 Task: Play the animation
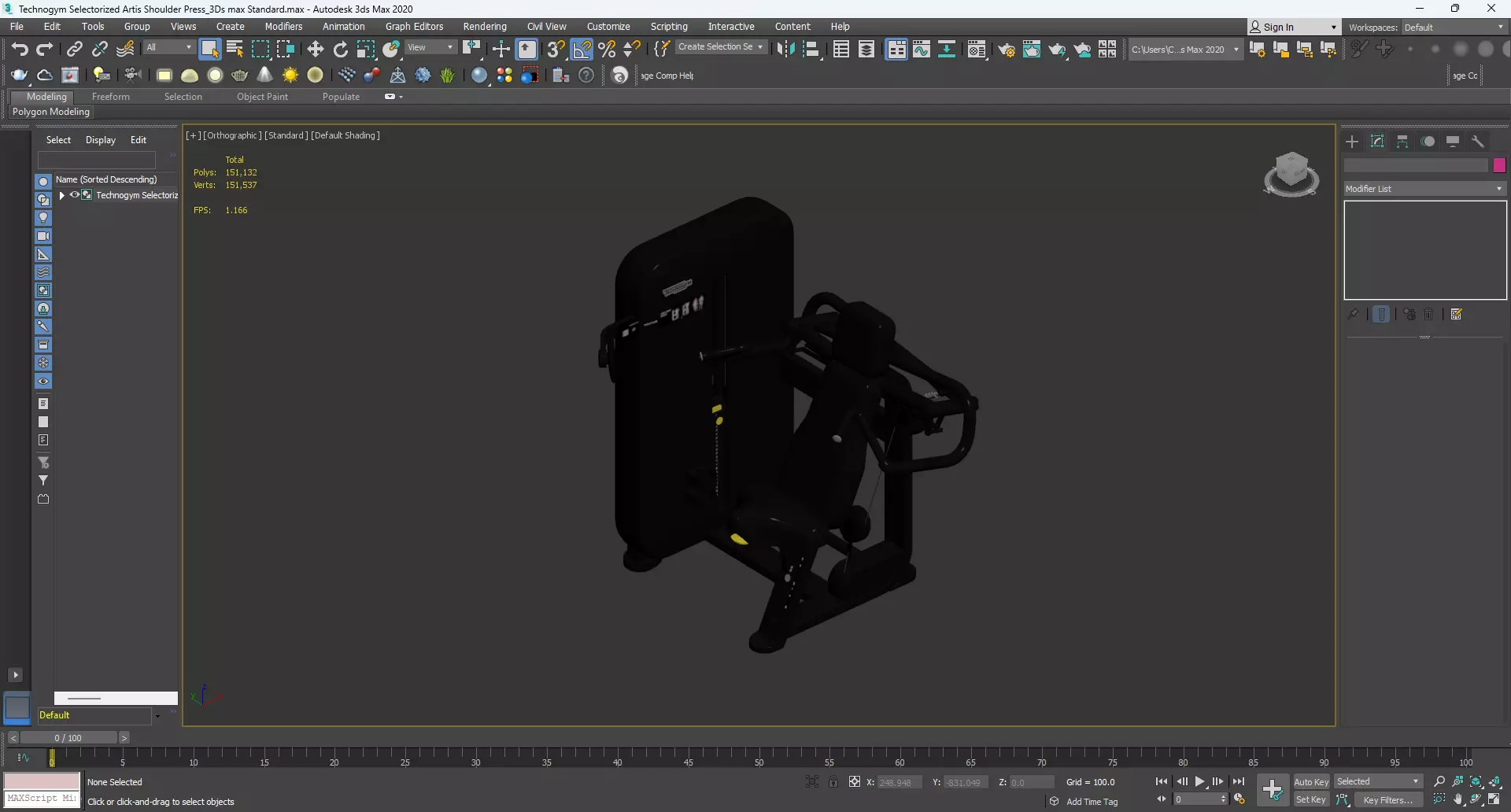(1200, 781)
